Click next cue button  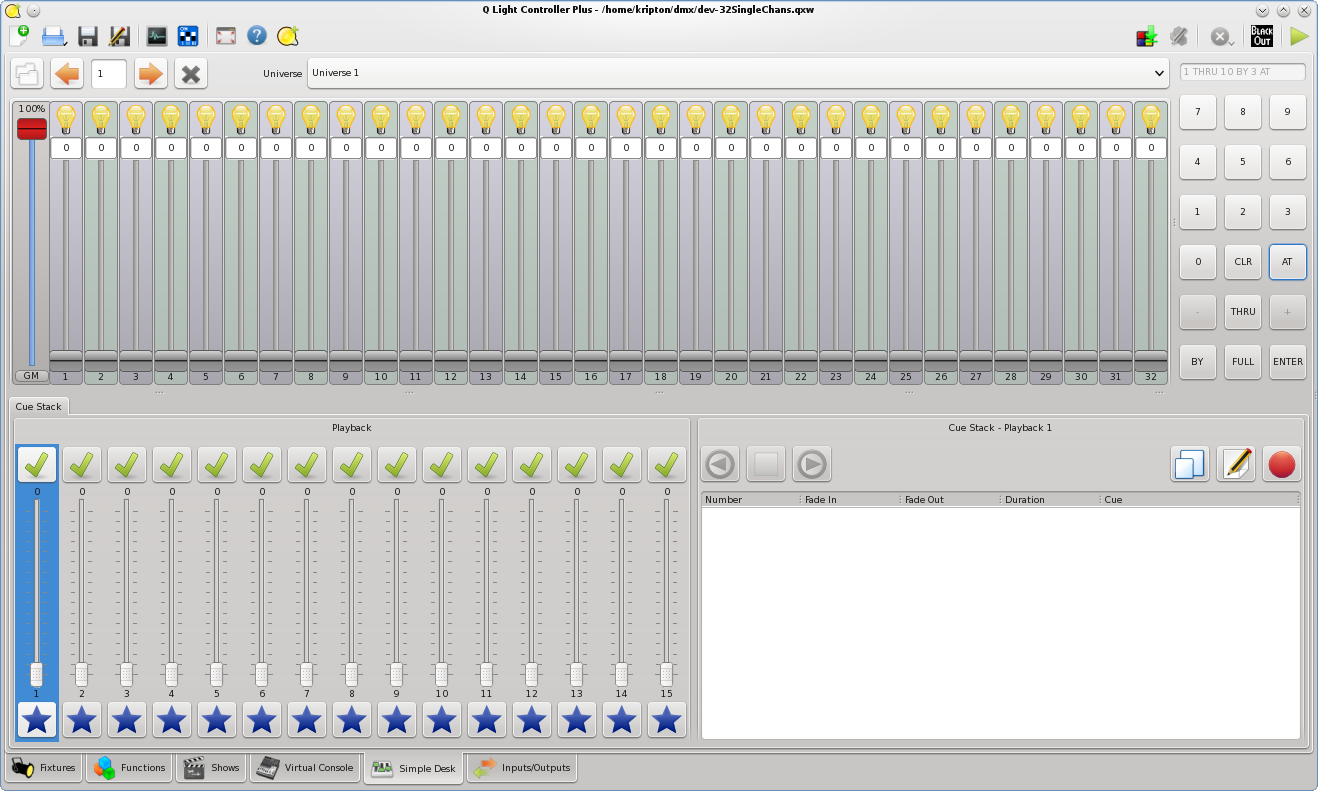coord(812,465)
